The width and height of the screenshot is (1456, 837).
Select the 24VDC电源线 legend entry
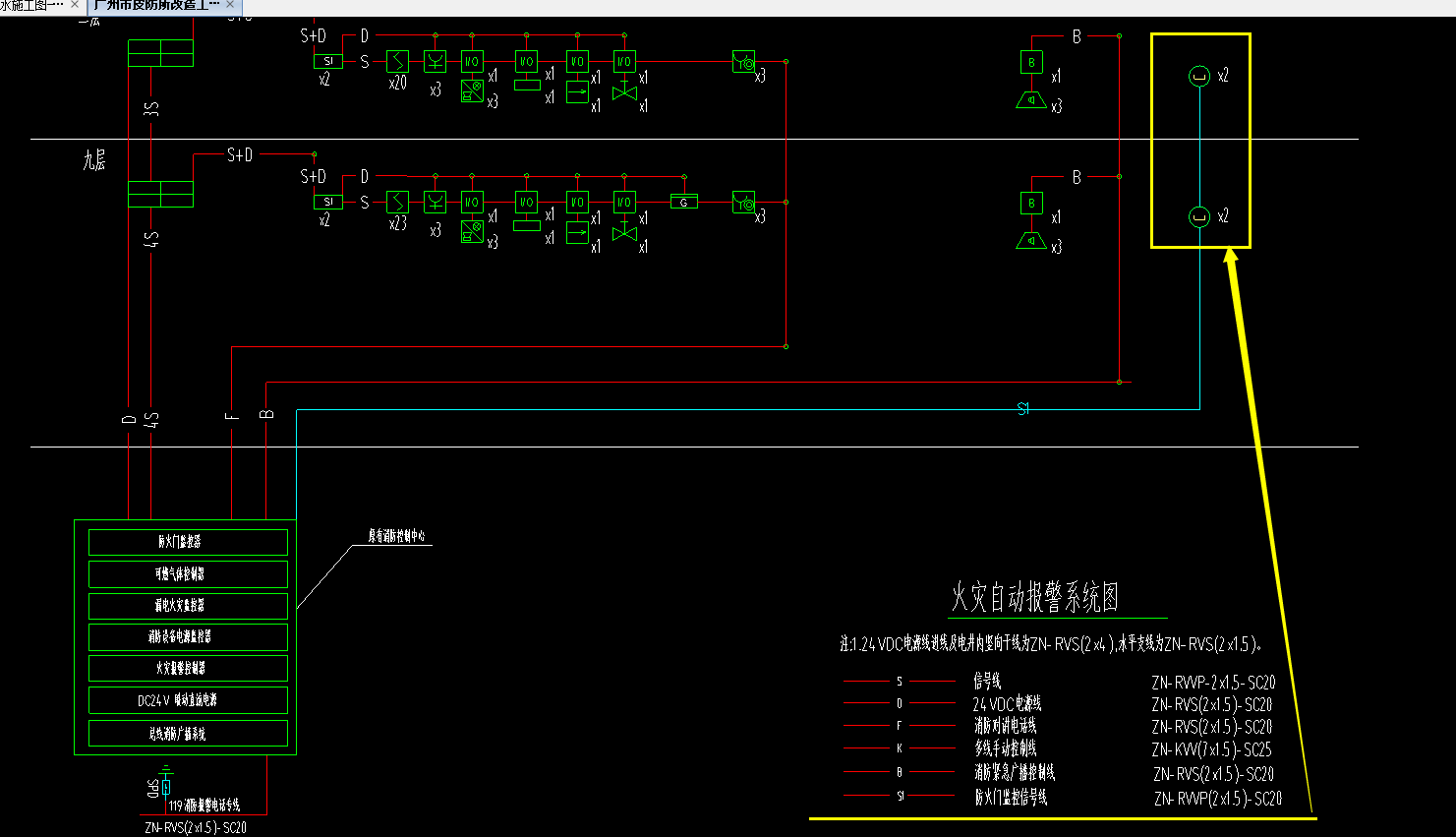click(1008, 704)
